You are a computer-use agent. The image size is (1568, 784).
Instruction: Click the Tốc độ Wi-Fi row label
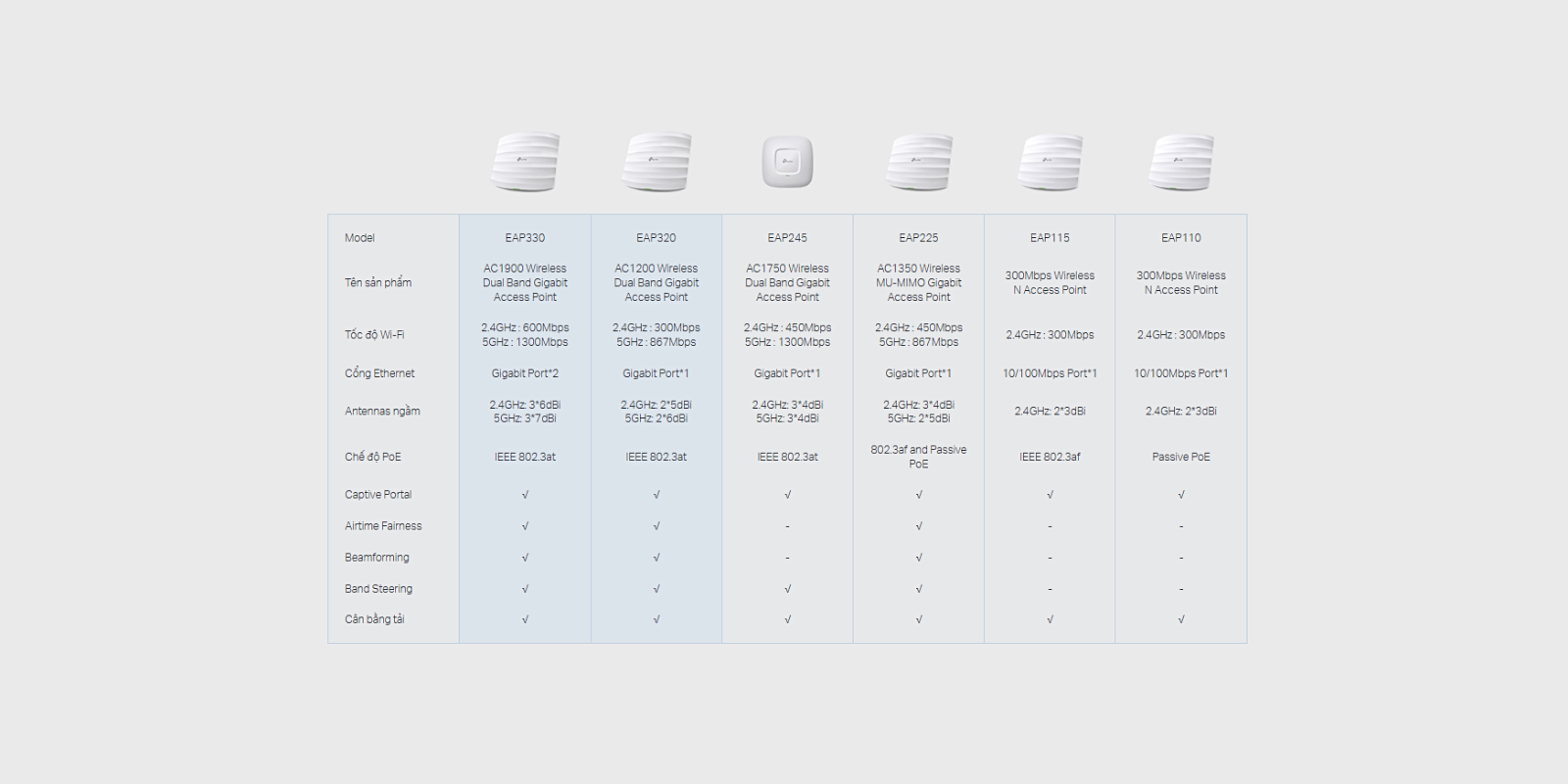[x=374, y=335]
